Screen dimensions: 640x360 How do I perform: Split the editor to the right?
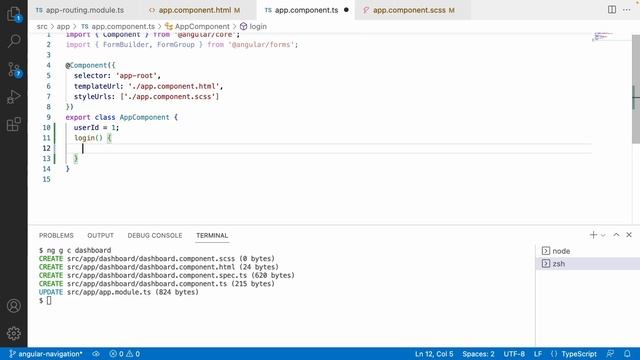tap(611, 9)
